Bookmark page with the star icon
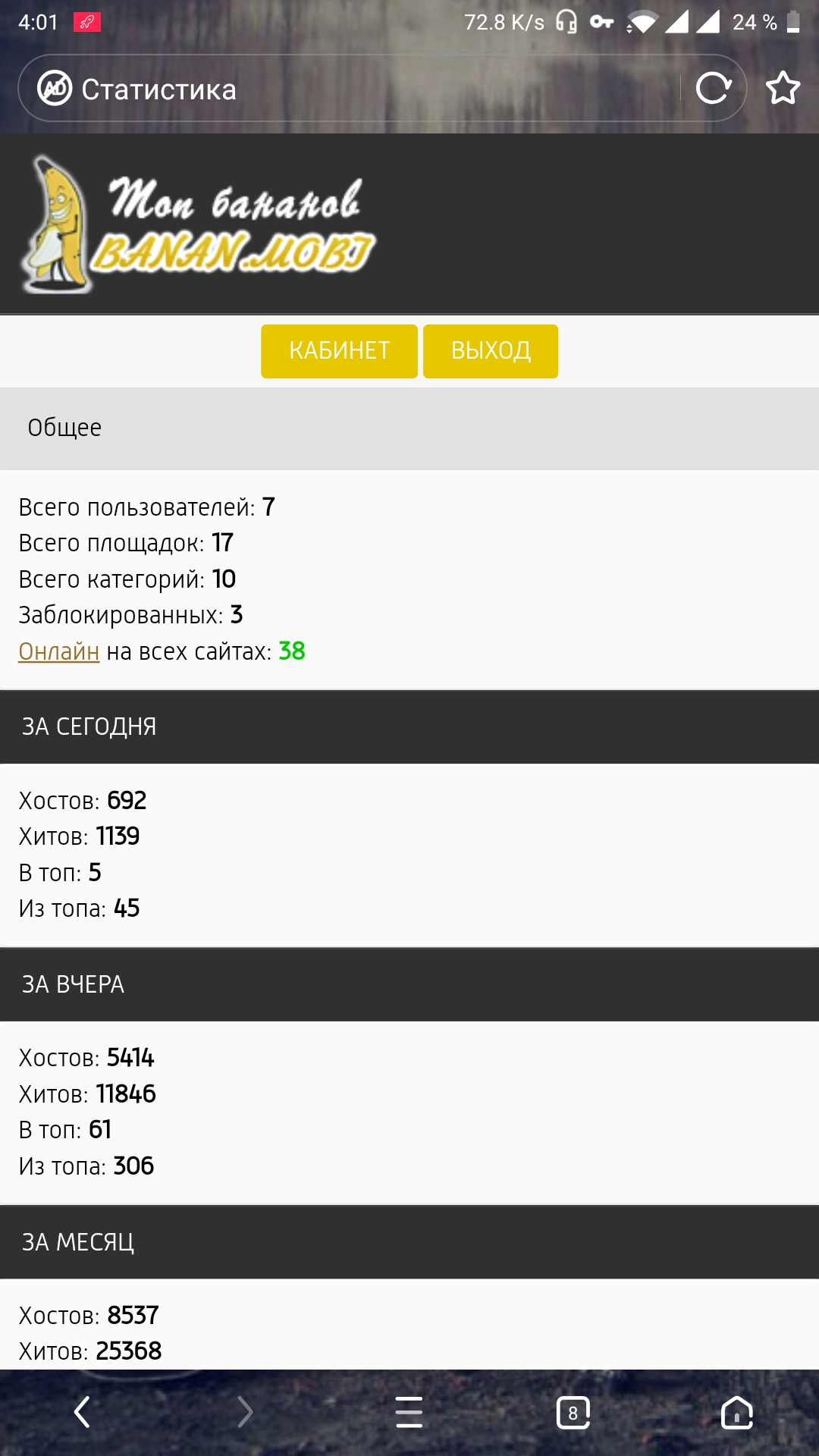819x1456 pixels. (783, 89)
